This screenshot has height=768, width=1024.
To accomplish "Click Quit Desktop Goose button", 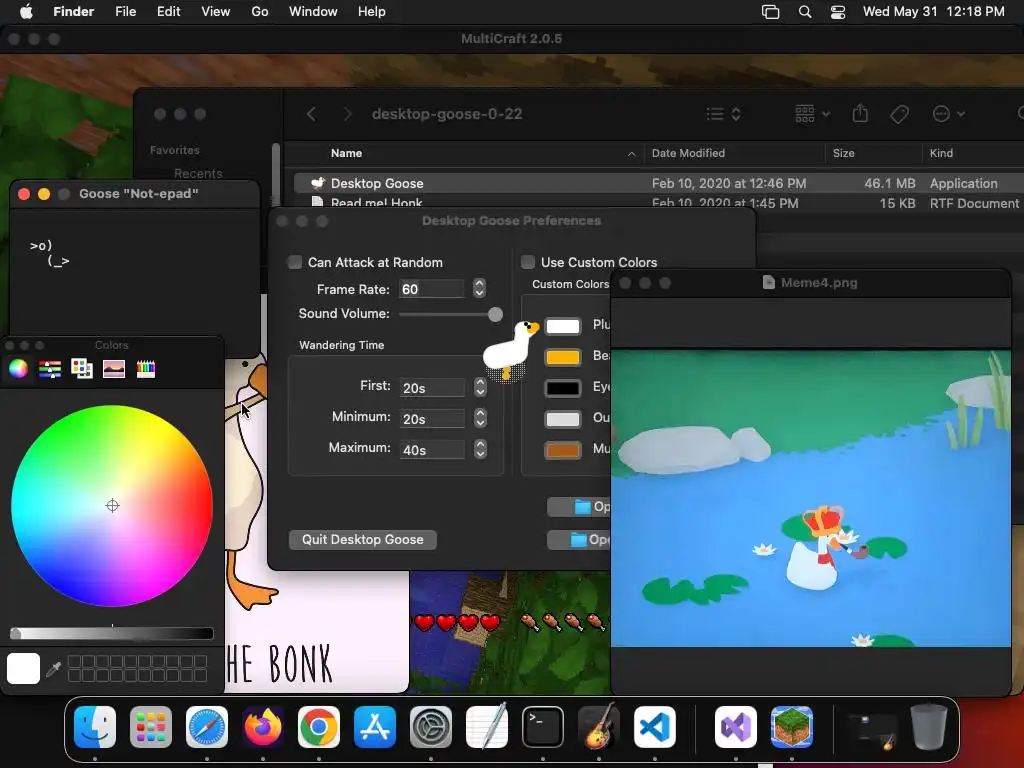I will point(362,539).
